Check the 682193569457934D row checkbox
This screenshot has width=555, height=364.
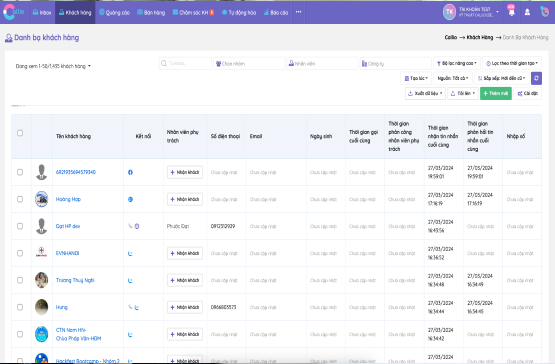20,172
